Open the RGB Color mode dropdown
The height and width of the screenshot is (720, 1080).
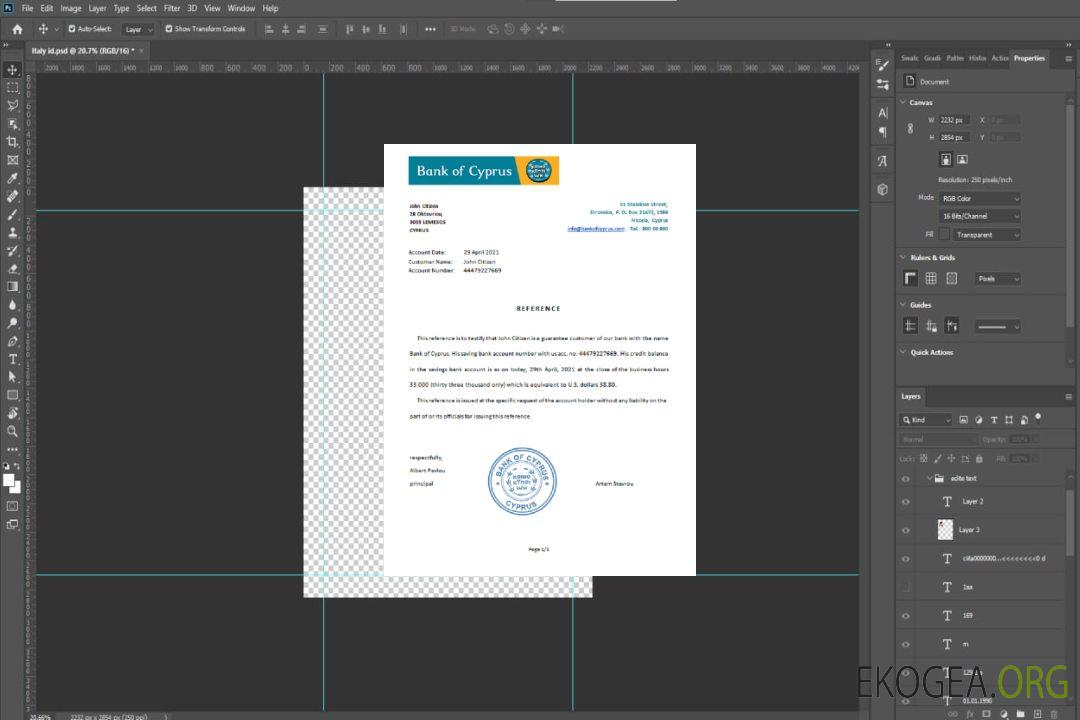[979, 198]
